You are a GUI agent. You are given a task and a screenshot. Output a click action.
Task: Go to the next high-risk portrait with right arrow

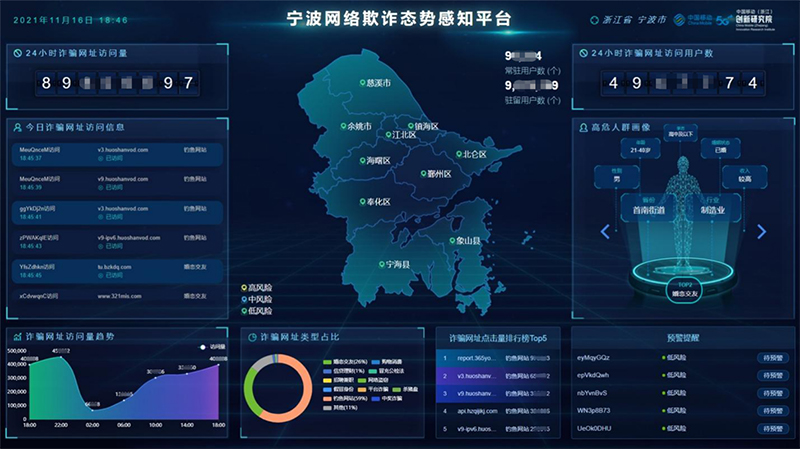[761, 231]
